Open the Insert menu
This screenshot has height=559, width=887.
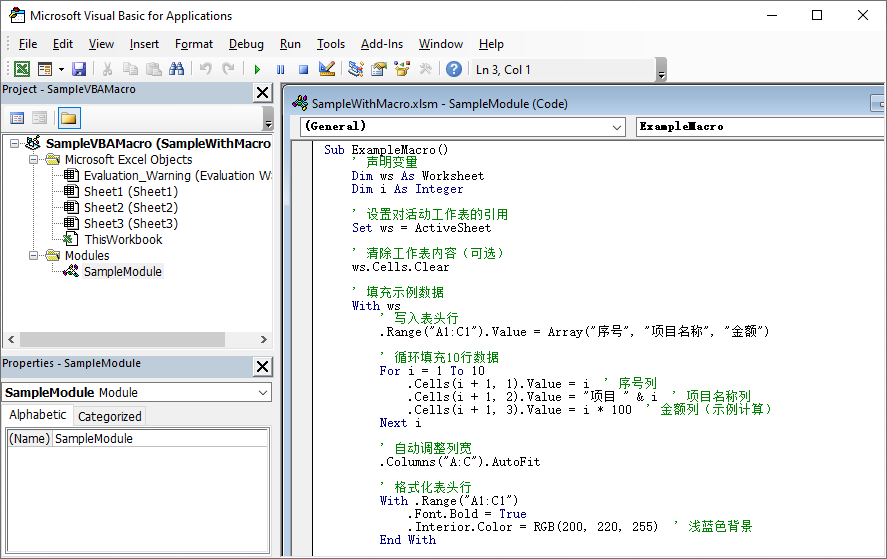click(x=144, y=44)
